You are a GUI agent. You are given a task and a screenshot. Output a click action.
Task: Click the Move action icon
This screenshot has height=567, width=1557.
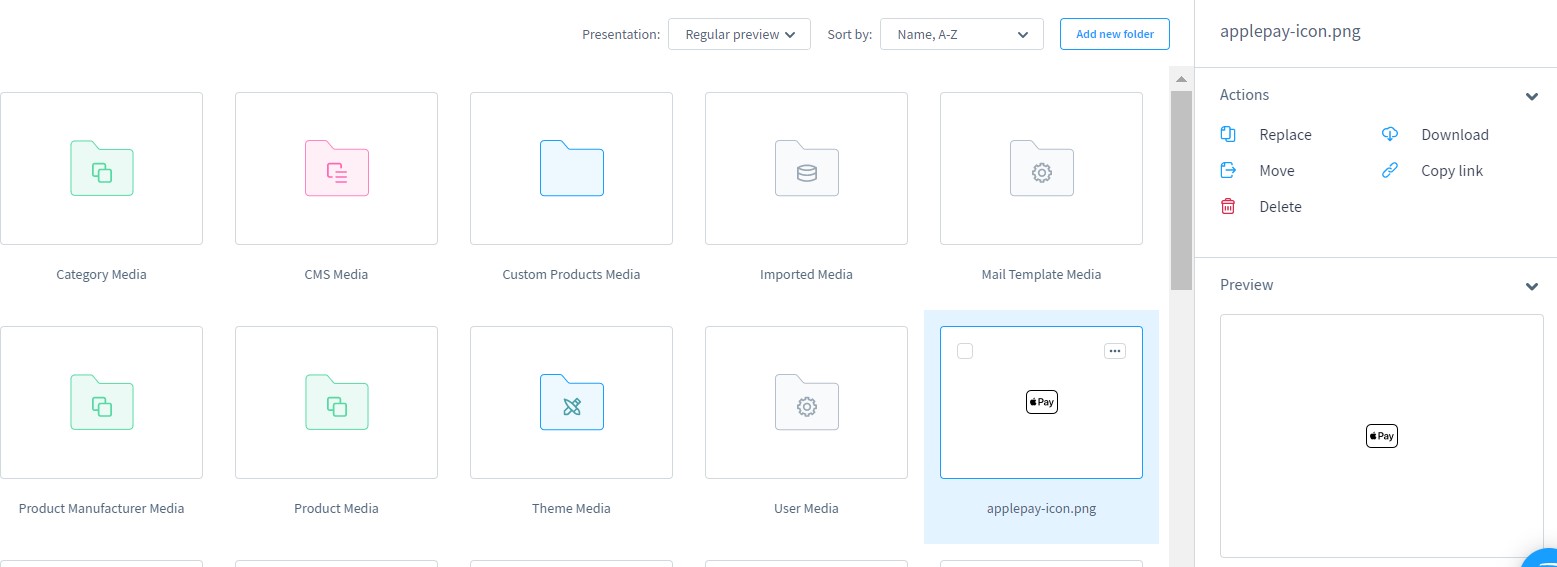(1228, 170)
